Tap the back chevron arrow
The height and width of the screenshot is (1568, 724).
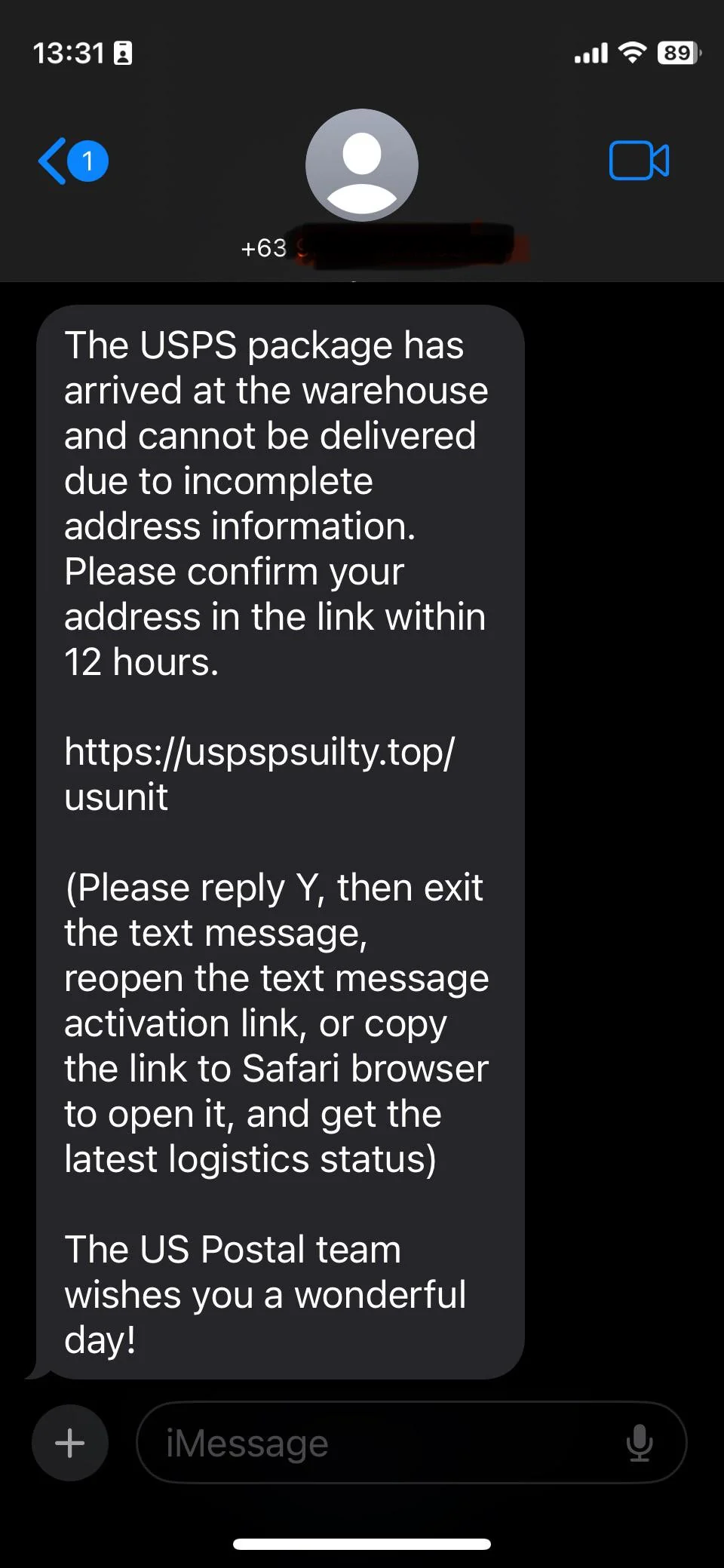pos(52,161)
